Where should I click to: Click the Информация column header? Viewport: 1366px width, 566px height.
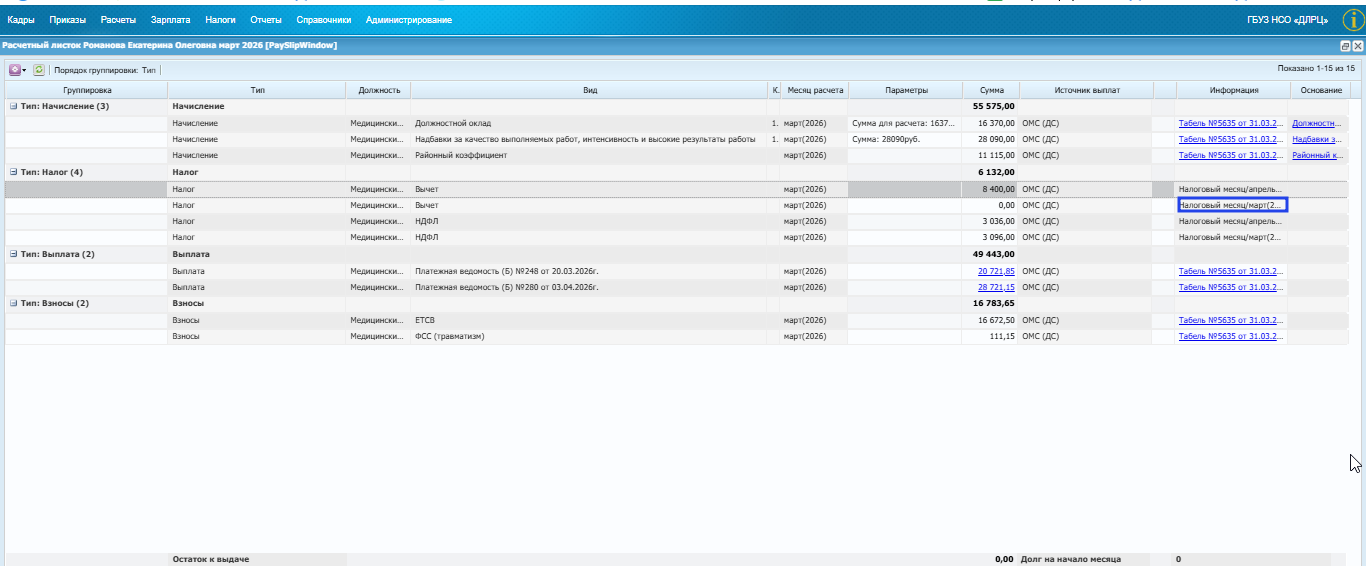[1232, 90]
